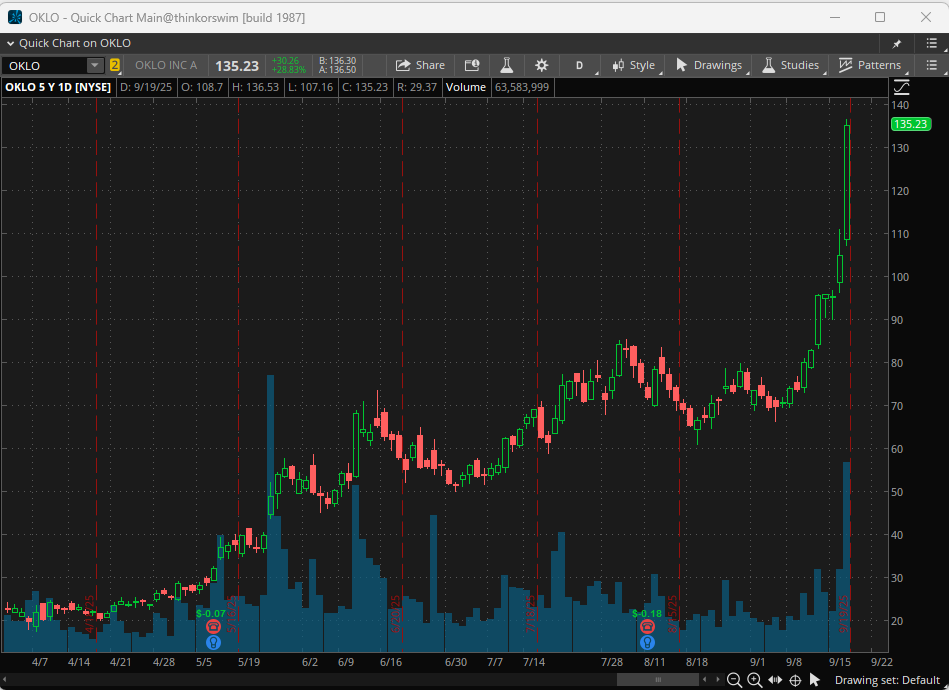Click the thinkorswim app icon in title bar

click(x=14, y=18)
